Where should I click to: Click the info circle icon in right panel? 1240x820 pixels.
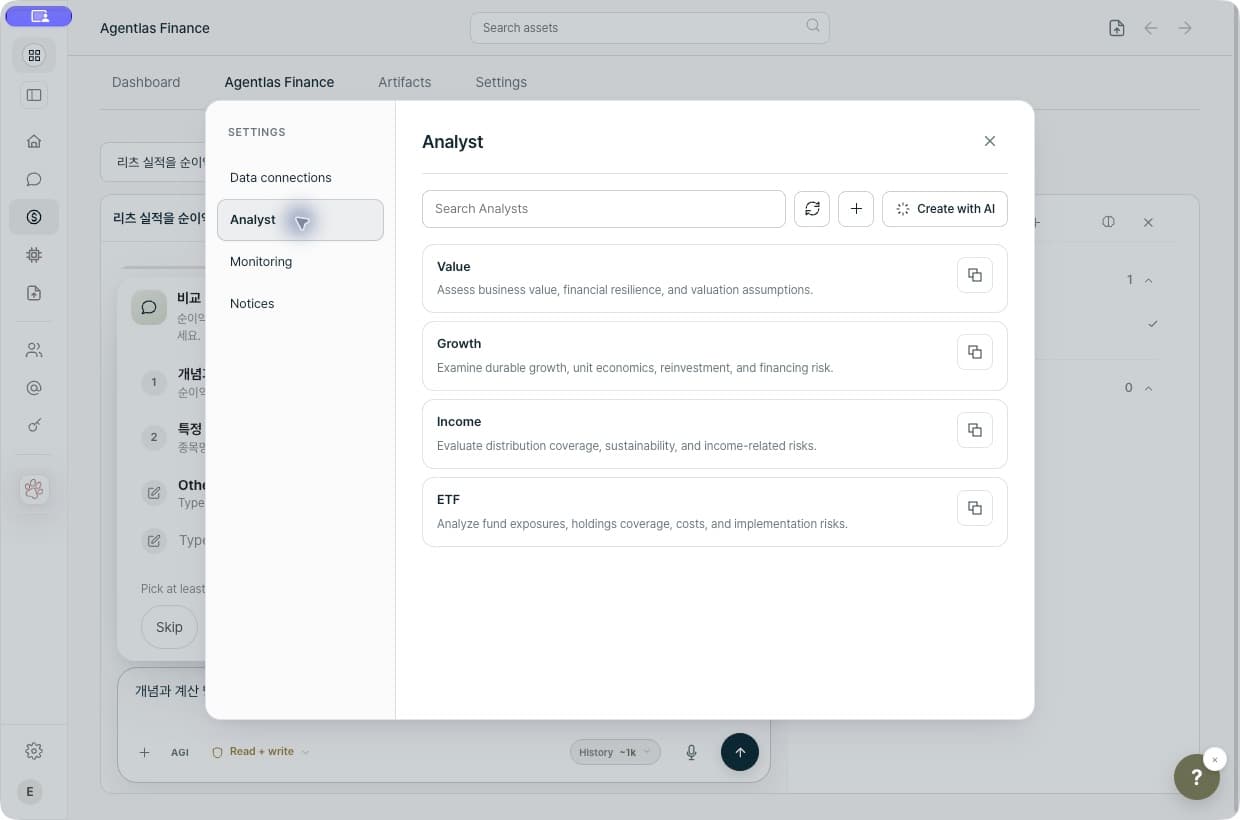[x=1108, y=222]
